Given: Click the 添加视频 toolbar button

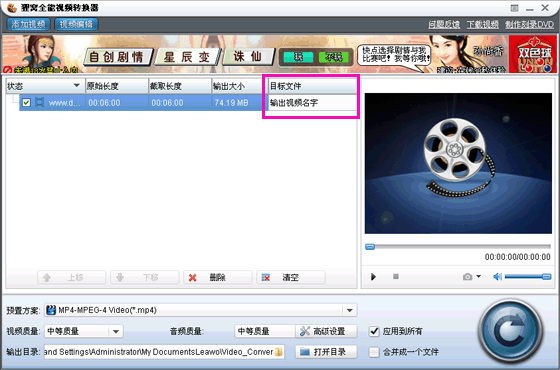Looking at the screenshot, I should point(28,24).
